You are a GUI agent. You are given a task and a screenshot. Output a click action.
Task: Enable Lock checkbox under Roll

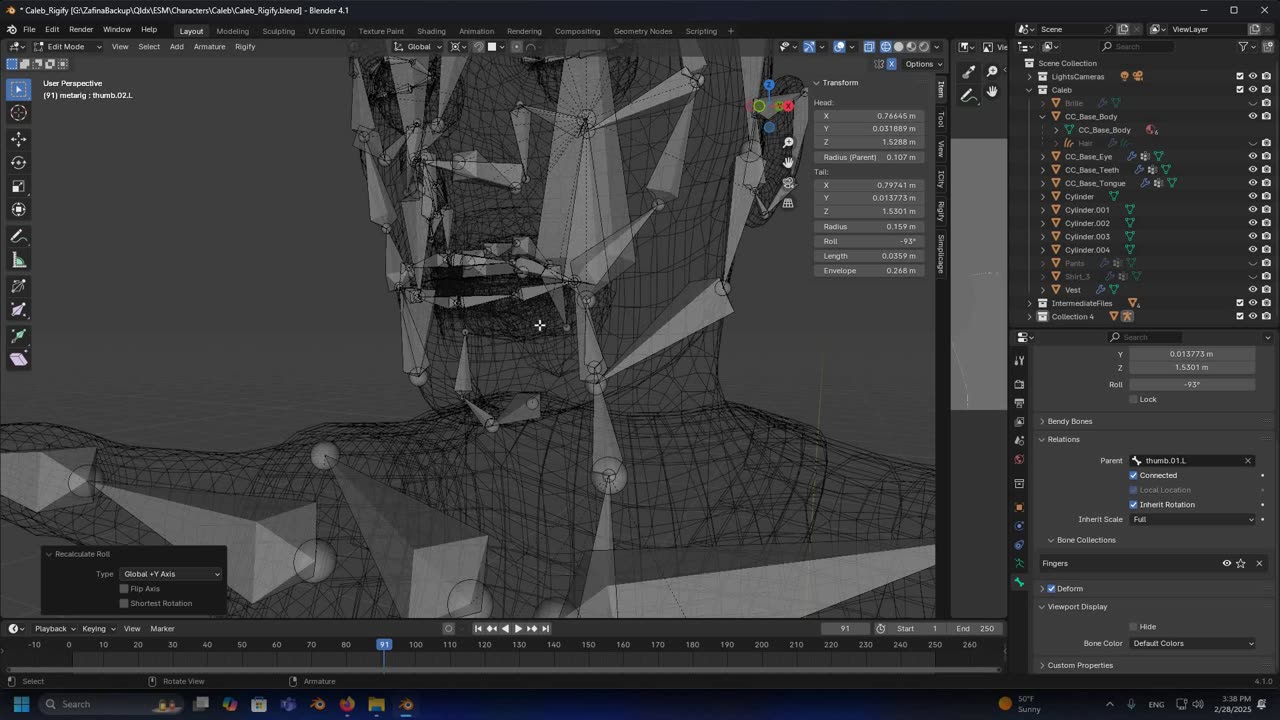click(1133, 399)
